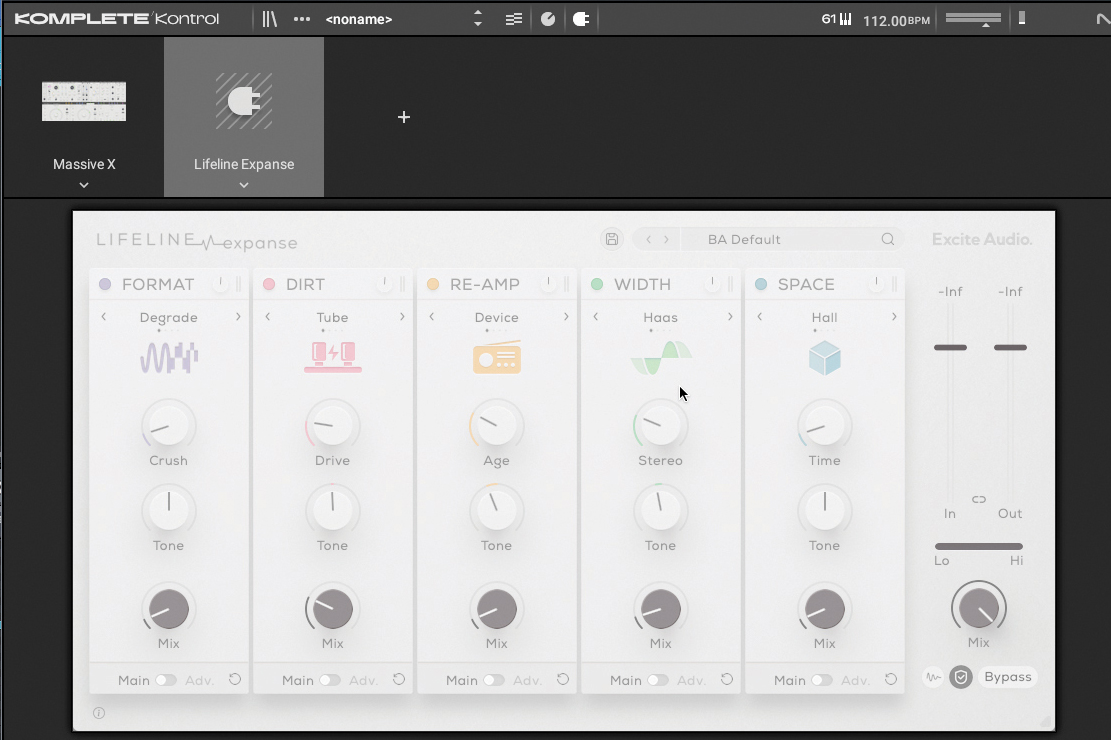Click the Excite Audio logo link
The width and height of the screenshot is (1111, 740).
982,240
